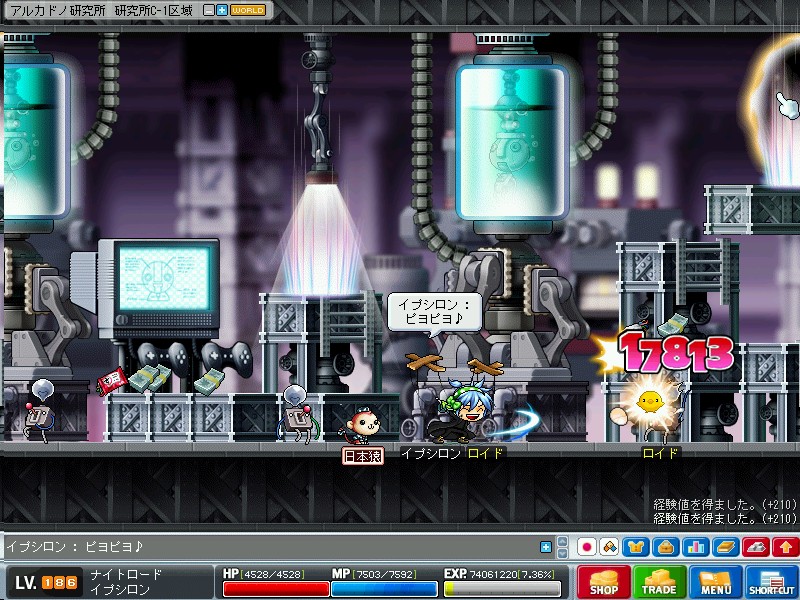Click the red dropped item on platform

point(112,381)
